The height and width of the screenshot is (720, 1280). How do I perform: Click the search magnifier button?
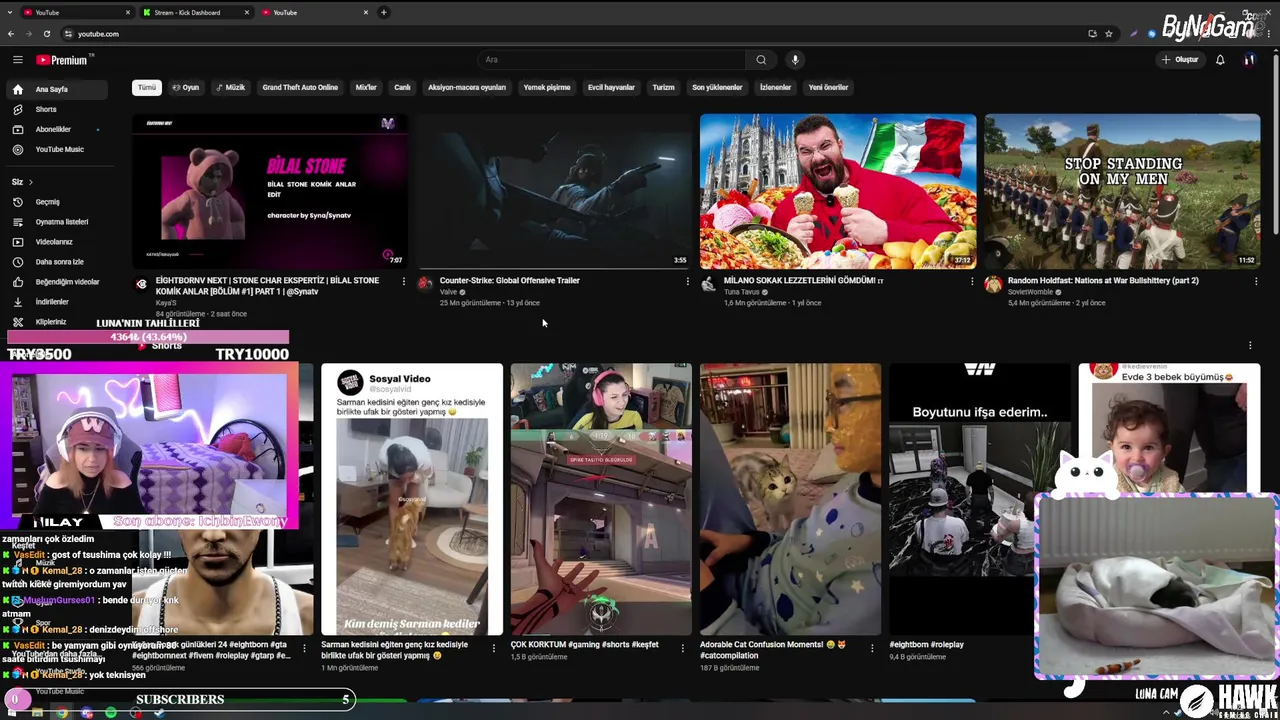pyautogui.click(x=761, y=60)
